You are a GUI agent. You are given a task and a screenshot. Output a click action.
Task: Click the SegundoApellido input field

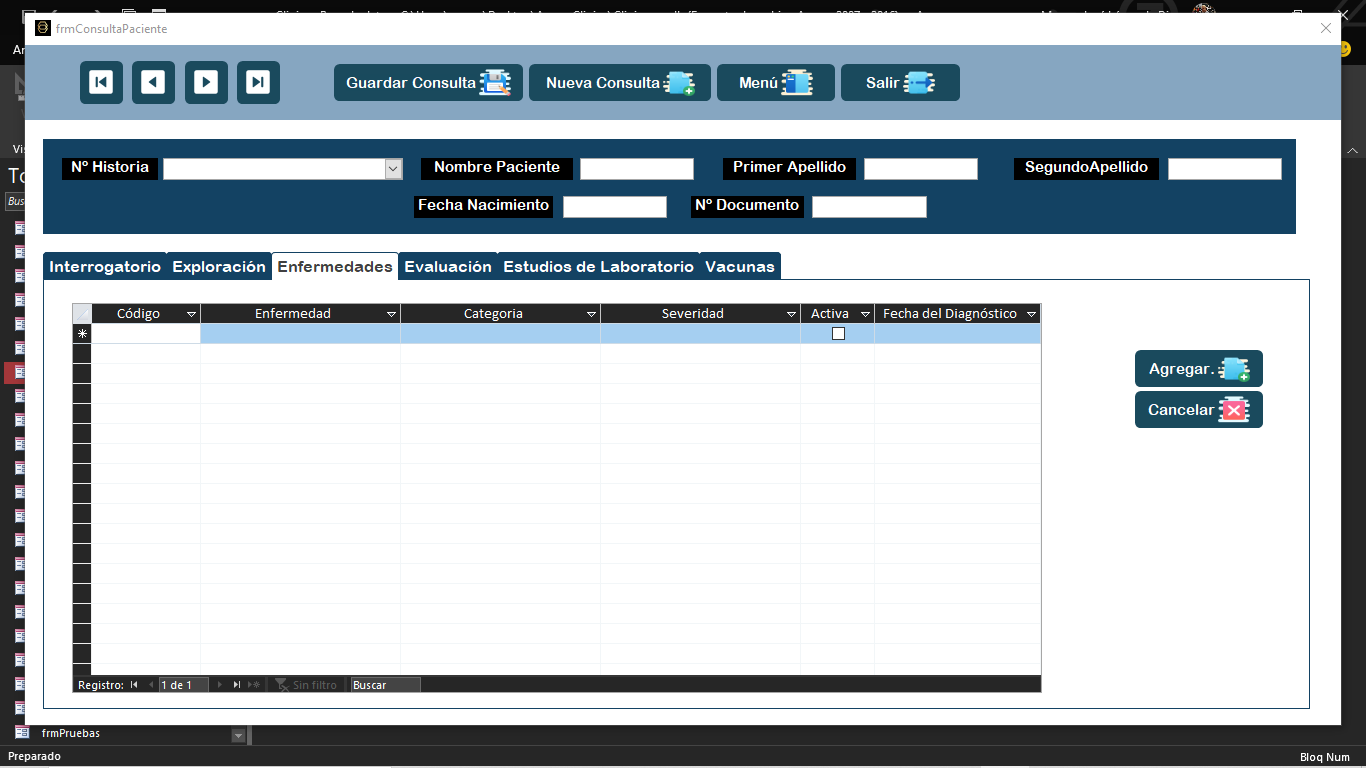[x=1225, y=169]
